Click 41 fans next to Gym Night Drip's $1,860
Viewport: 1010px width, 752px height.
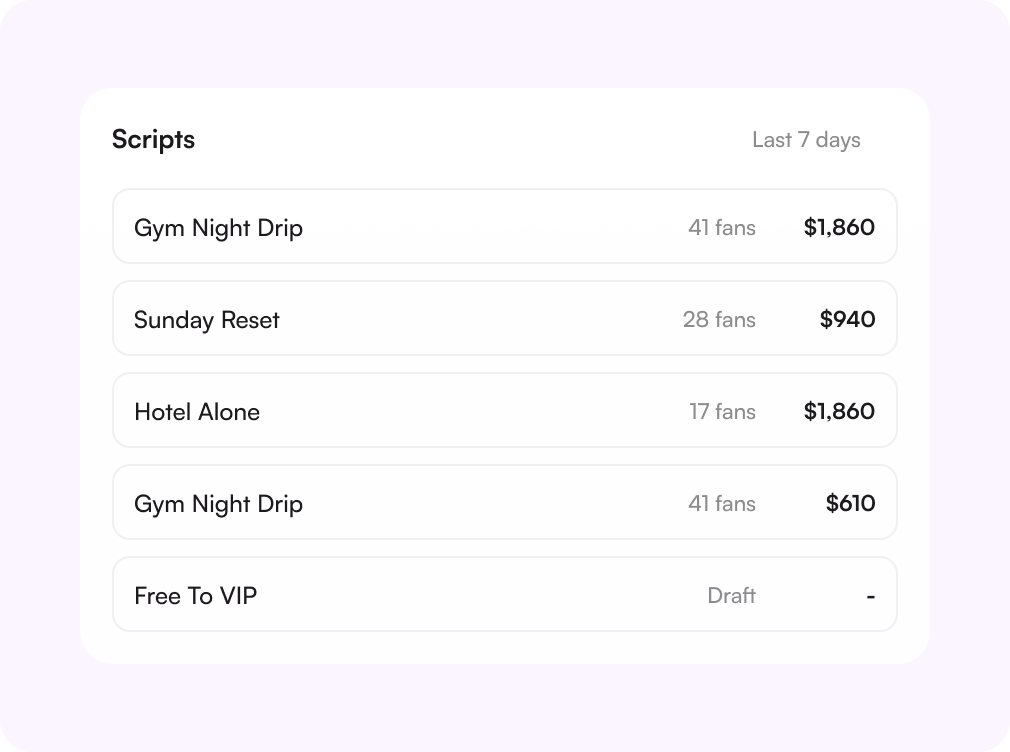pyautogui.click(x=721, y=227)
